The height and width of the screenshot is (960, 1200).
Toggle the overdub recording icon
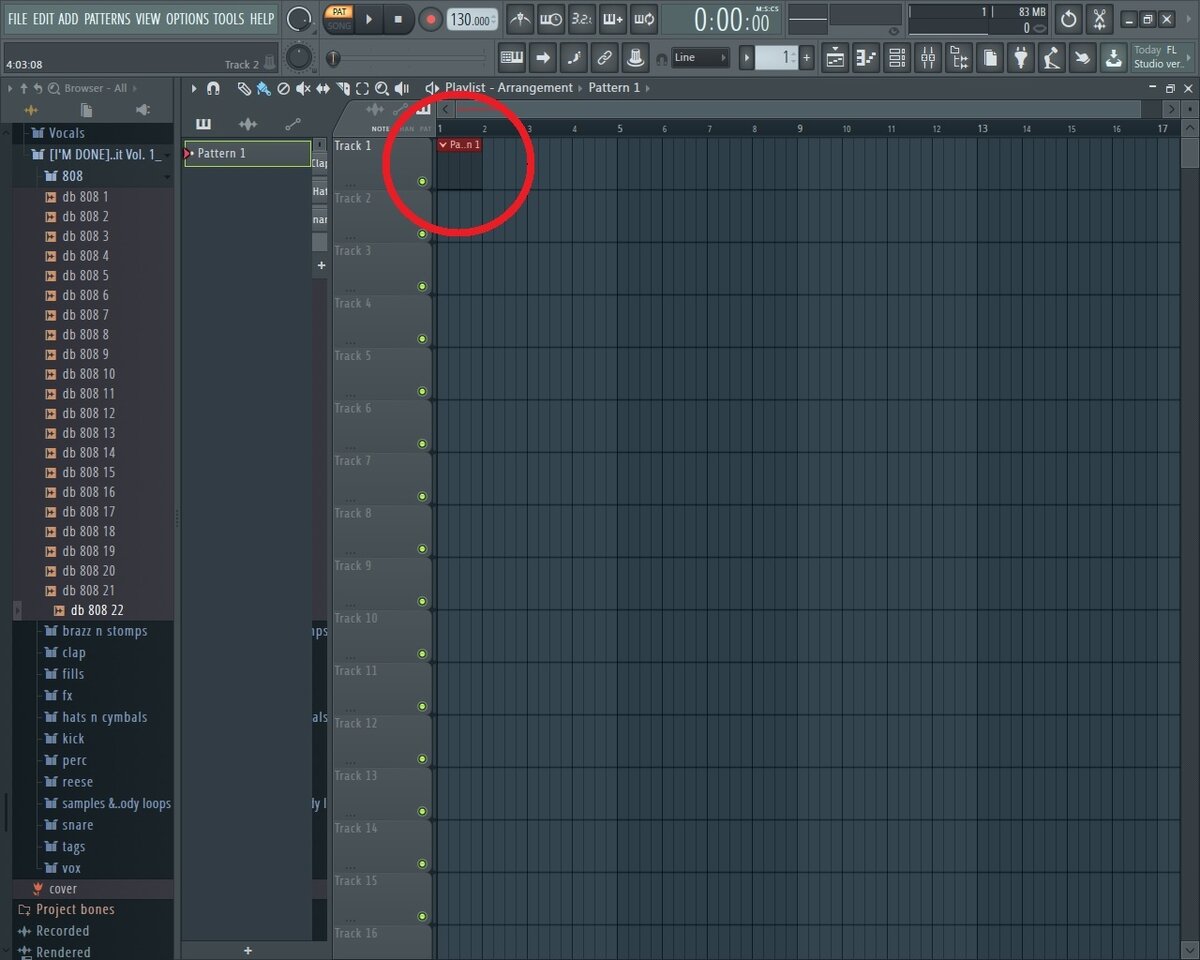pyautogui.click(x=613, y=19)
